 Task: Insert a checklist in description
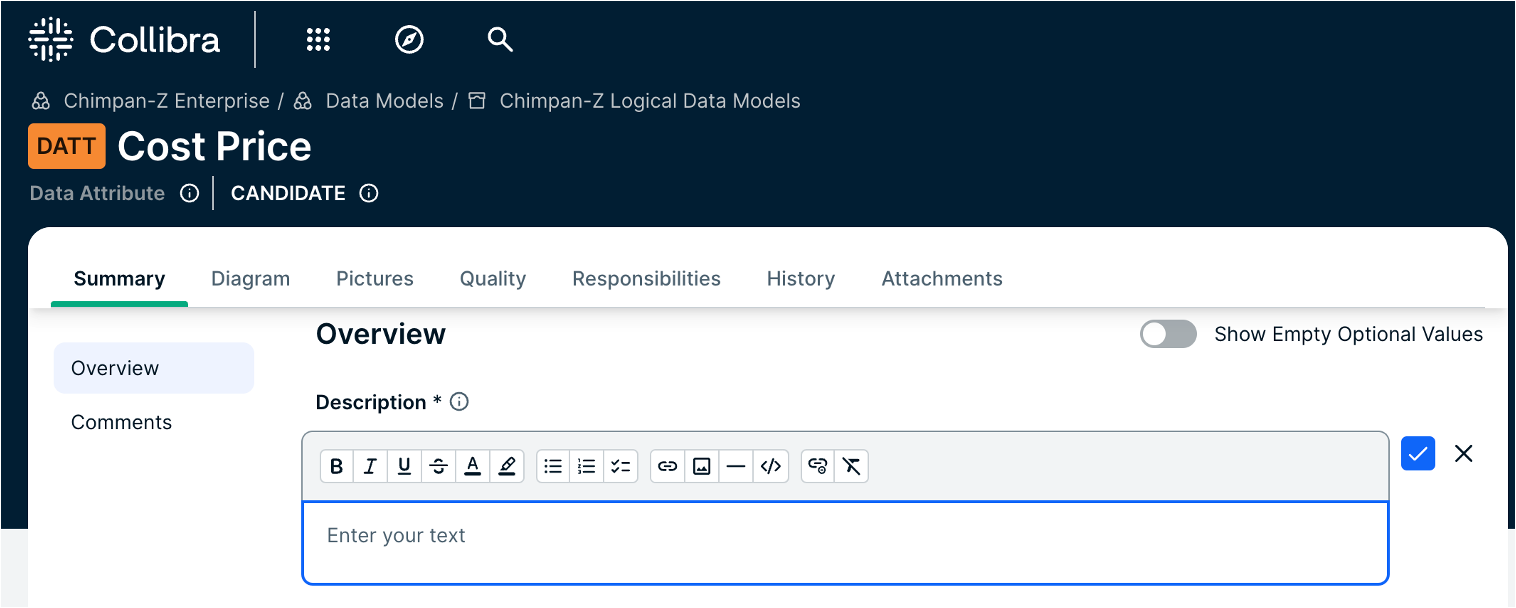621,466
